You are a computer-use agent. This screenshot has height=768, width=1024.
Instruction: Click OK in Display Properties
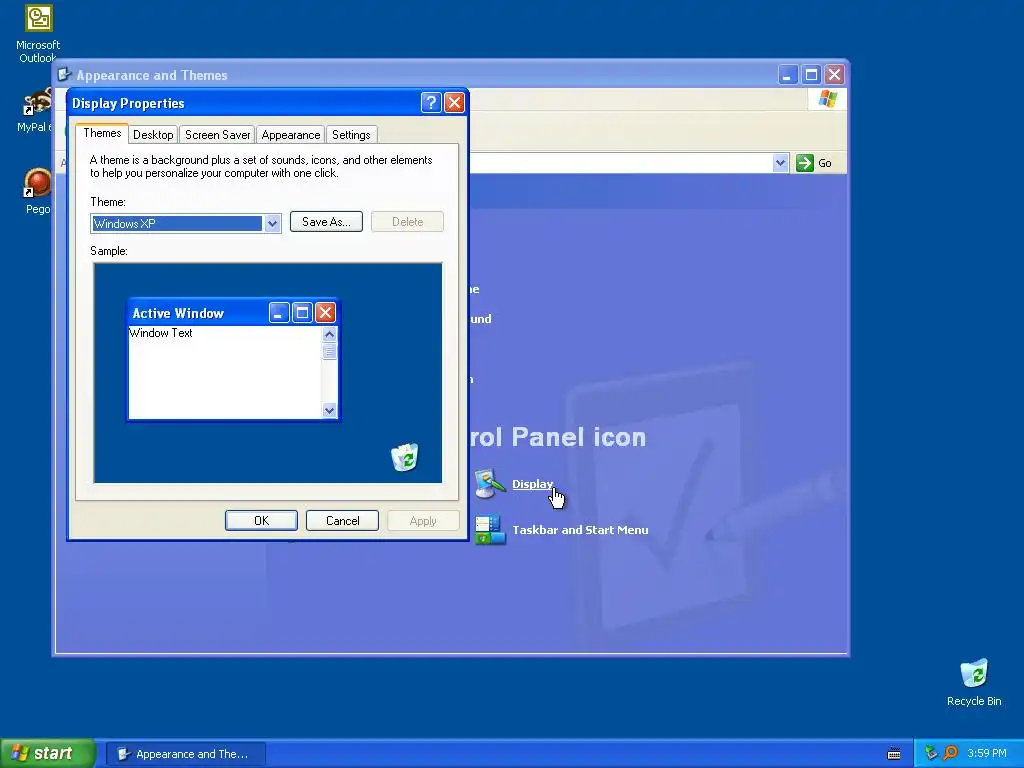click(261, 520)
